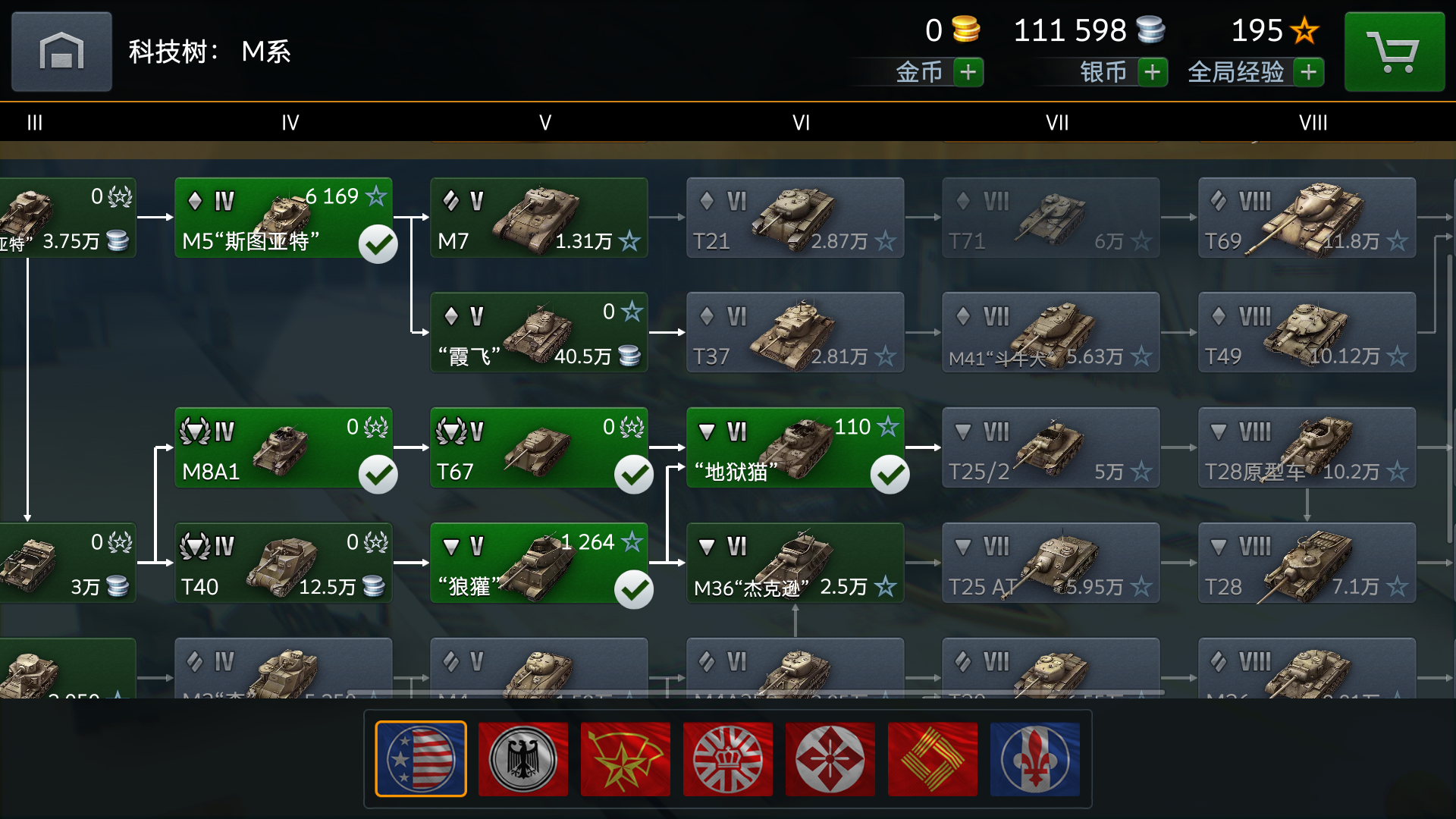Select the USA nation flag
This screenshot has width=1456, height=819.
(x=421, y=758)
